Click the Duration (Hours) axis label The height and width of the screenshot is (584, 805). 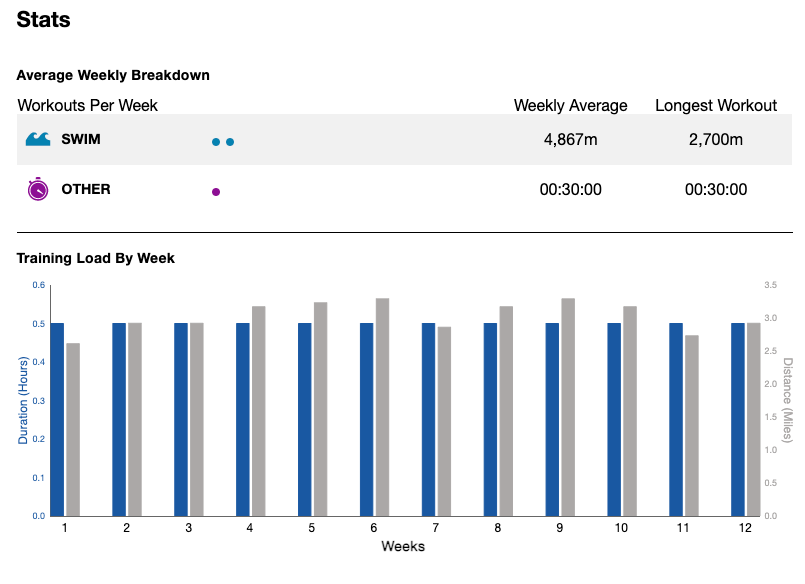24,400
